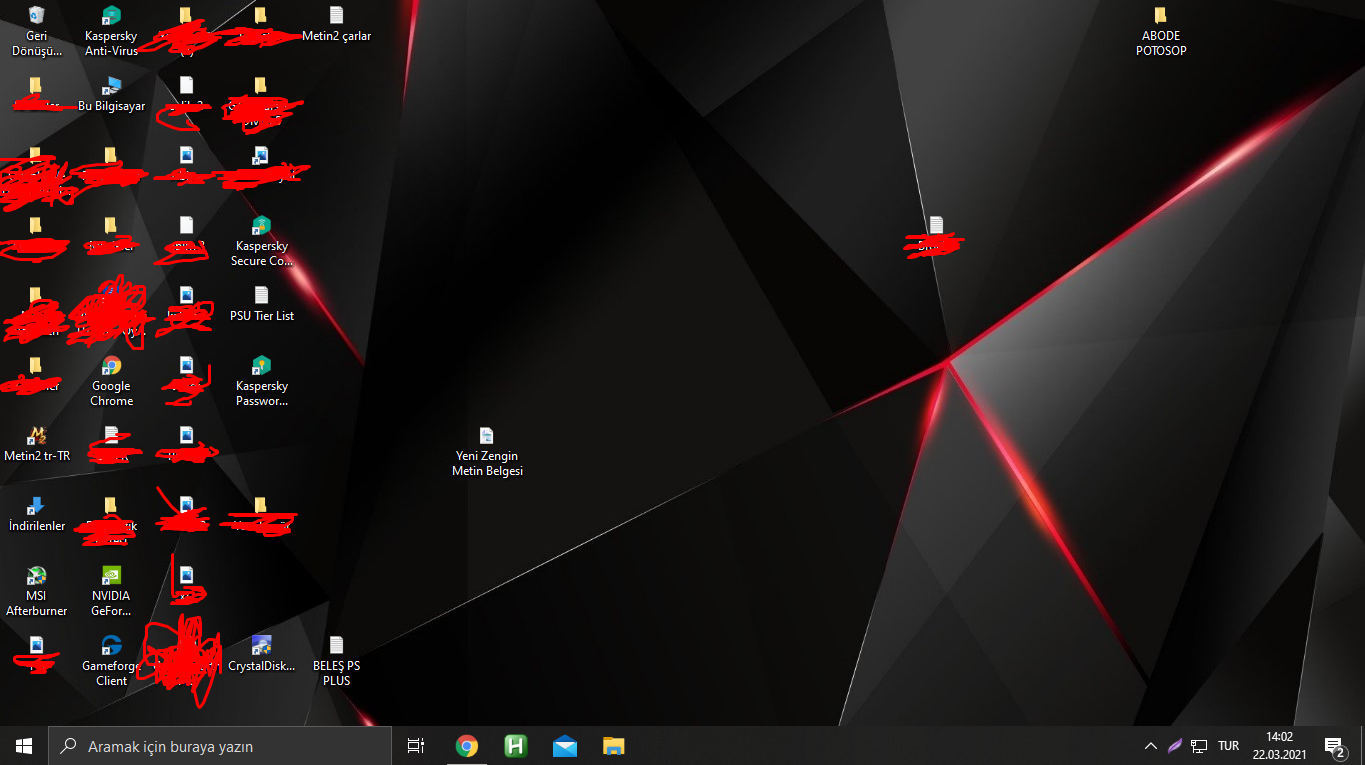Click the 'Aramak için buraya yazın' search box

click(x=220, y=746)
